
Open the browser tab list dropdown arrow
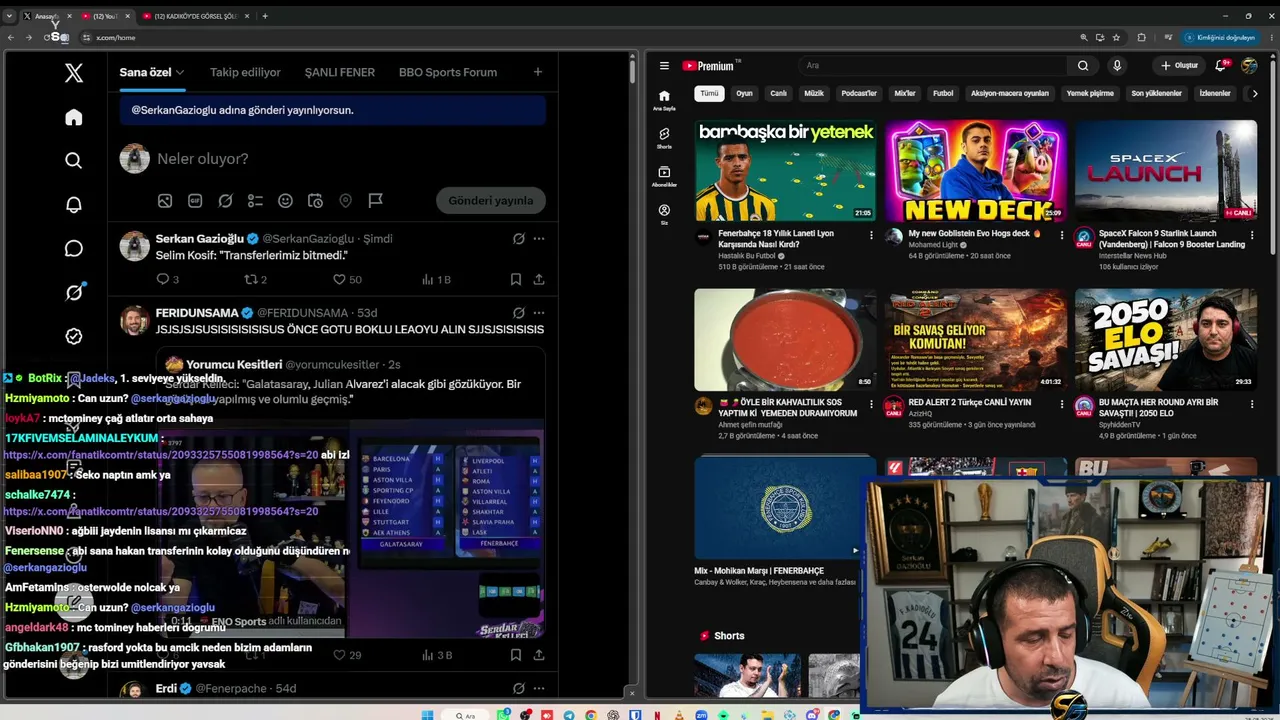(11, 16)
